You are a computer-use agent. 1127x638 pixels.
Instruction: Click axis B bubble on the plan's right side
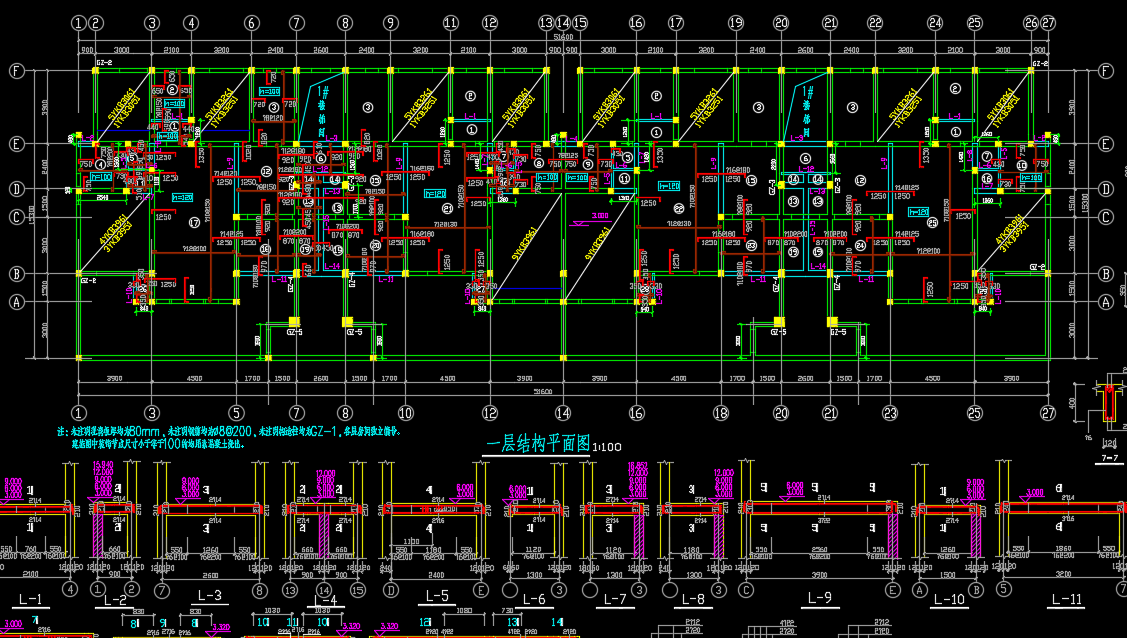(1106, 274)
